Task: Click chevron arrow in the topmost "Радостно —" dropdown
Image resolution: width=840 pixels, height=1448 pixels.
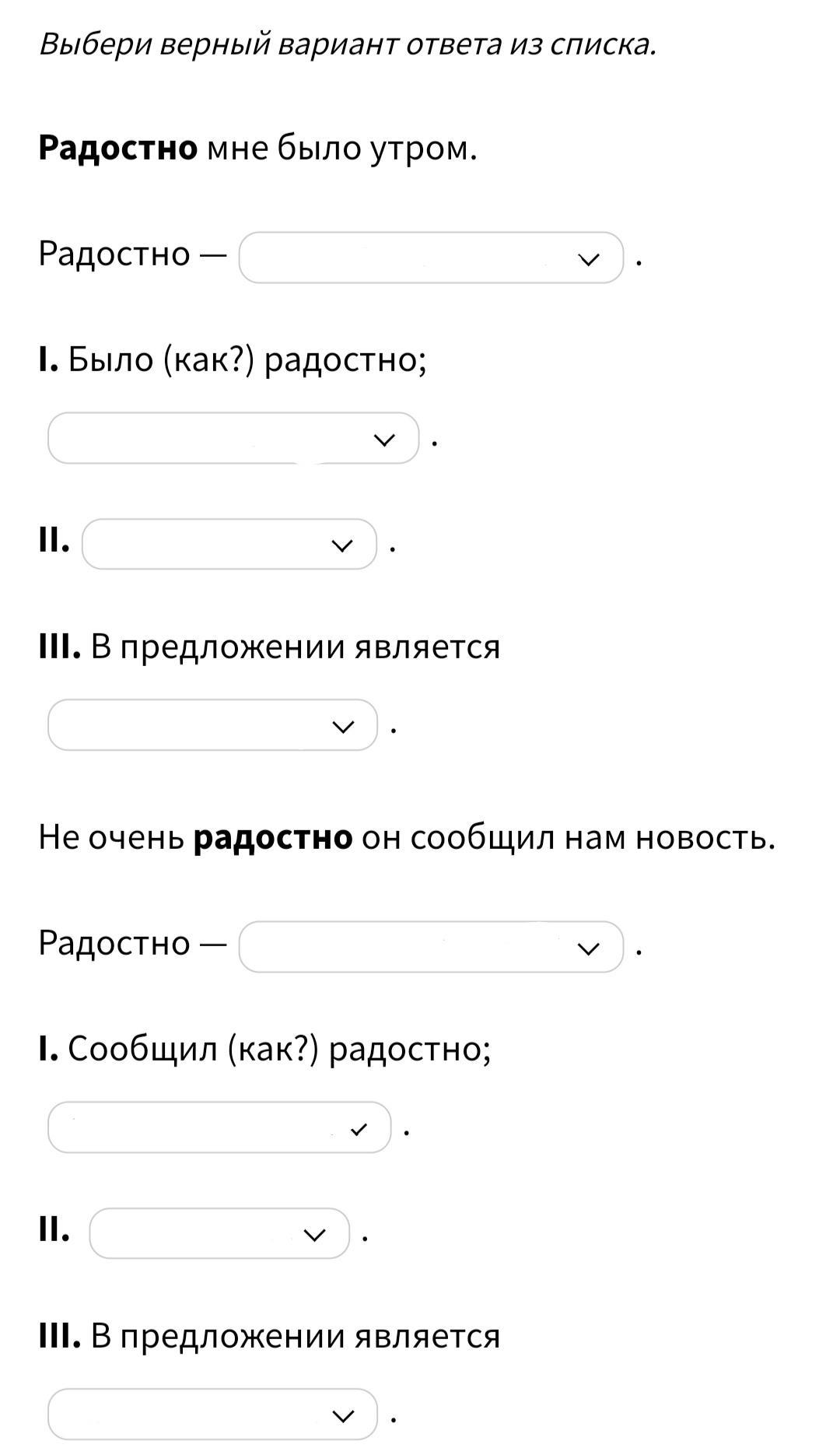Action: 590,259
